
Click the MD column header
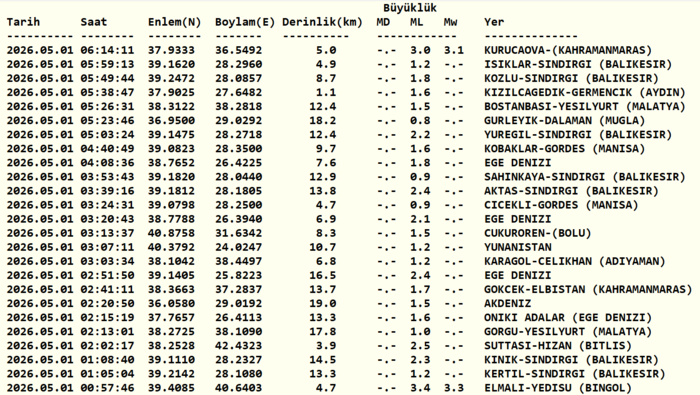pyautogui.click(x=383, y=22)
